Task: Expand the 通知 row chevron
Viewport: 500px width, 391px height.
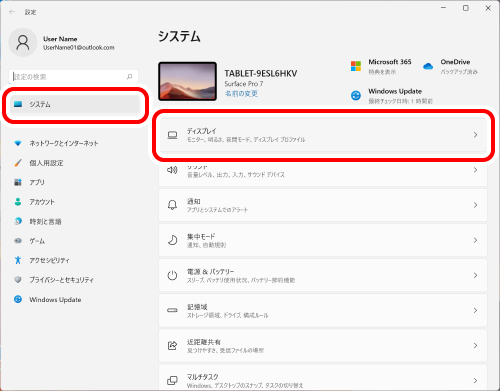Action: [475, 205]
